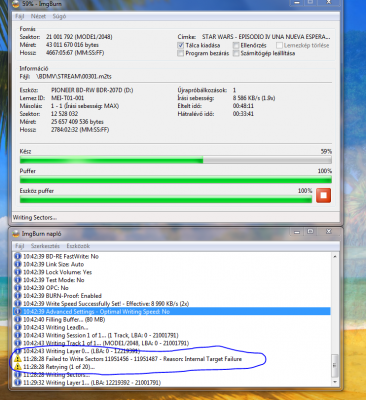Enable the Ellenőrzés checkbox
366x400 pixels.
point(236,45)
